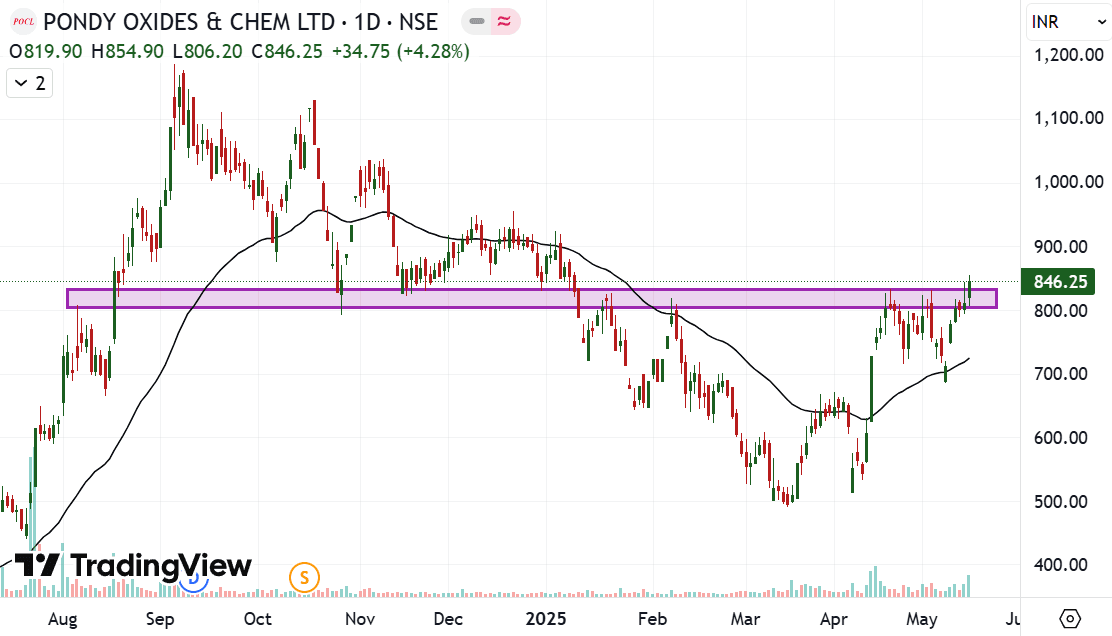Click the 846.25 current price label
This screenshot has width=1112, height=636.
(1058, 281)
